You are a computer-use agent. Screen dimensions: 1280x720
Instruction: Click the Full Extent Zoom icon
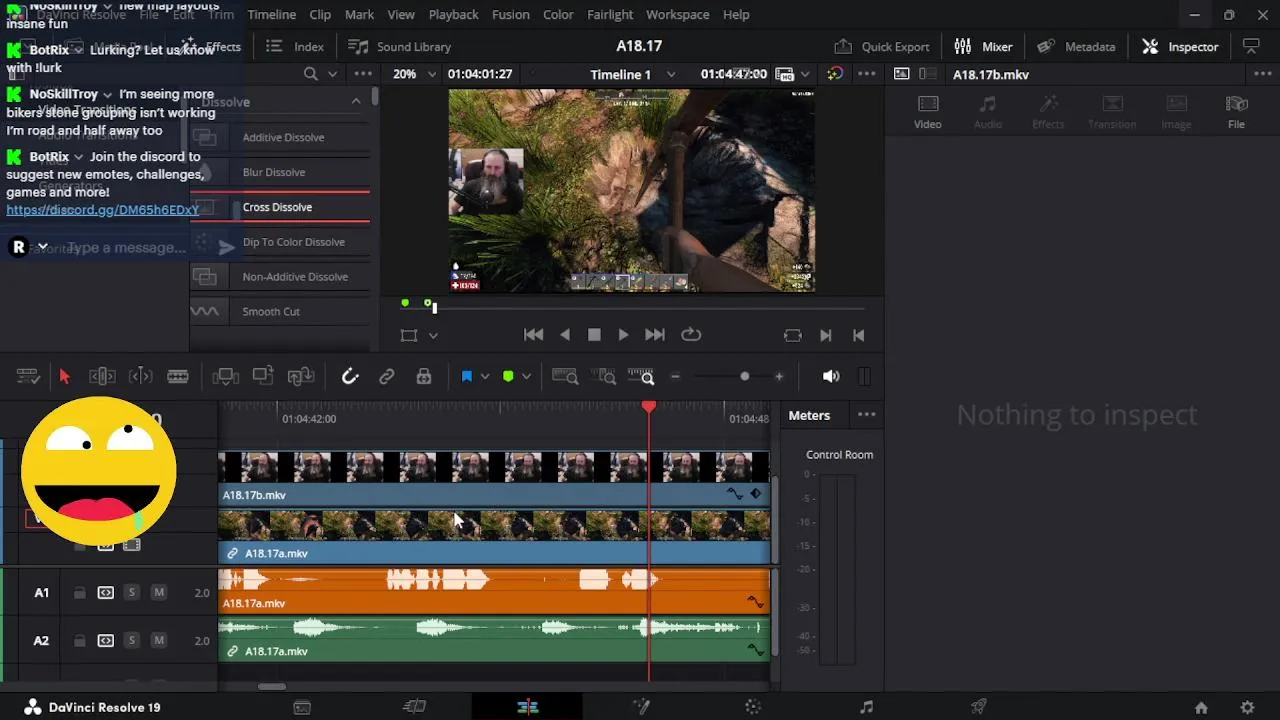565,376
